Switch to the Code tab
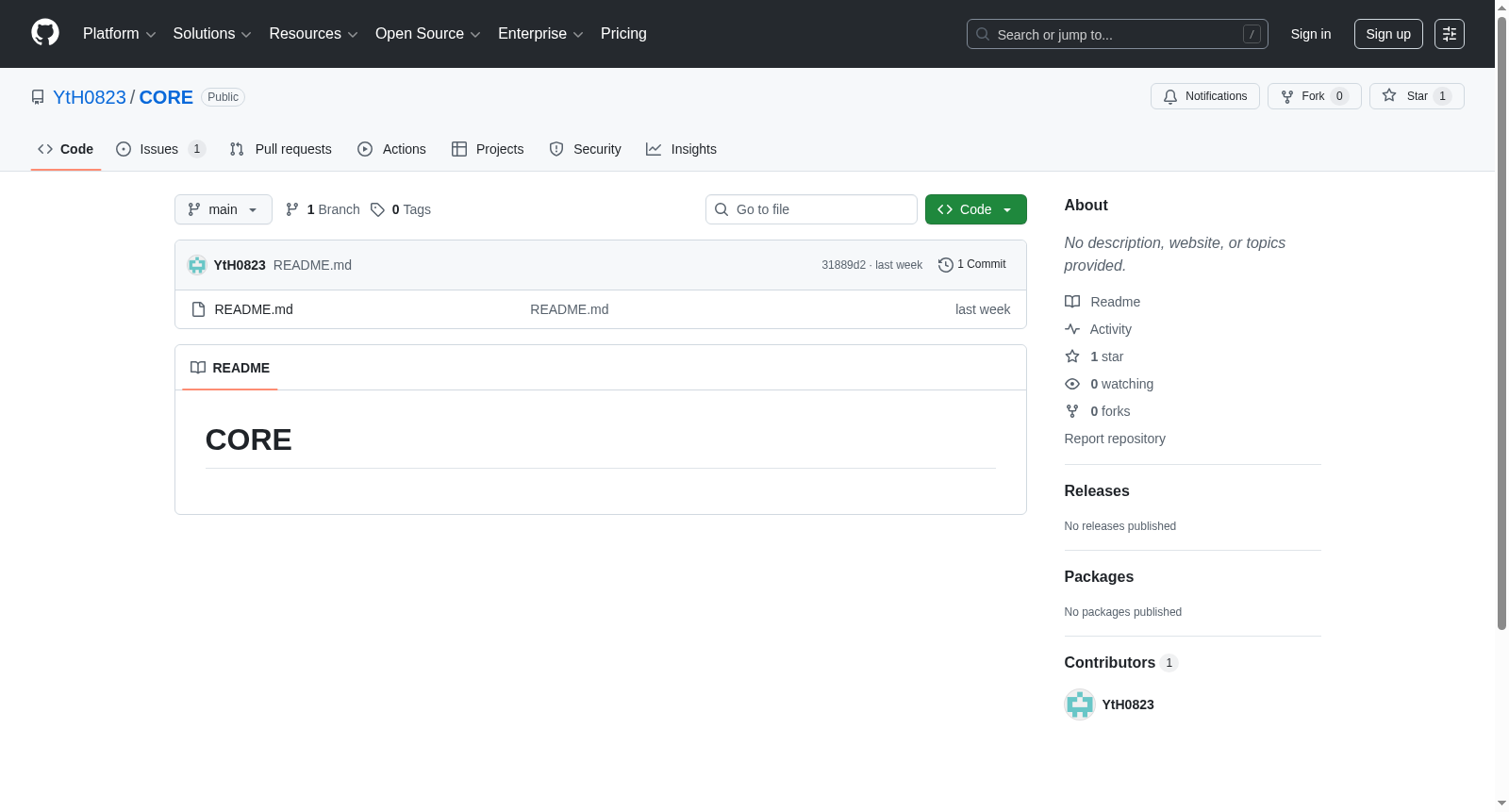The width and height of the screenshot is (1509, 812). click(x=66, y=149)
